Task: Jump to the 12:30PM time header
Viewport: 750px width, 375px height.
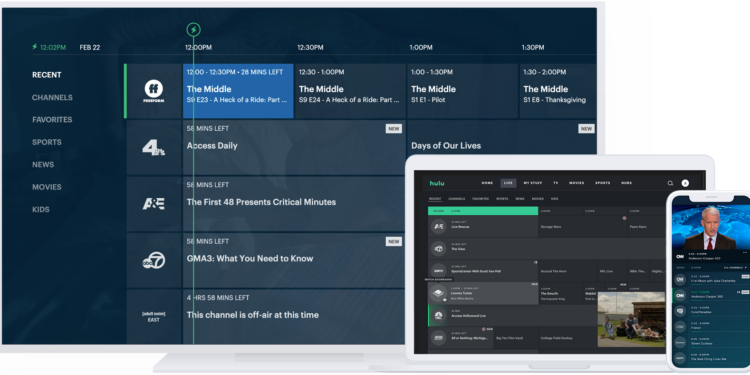Action: click(310, 47)
